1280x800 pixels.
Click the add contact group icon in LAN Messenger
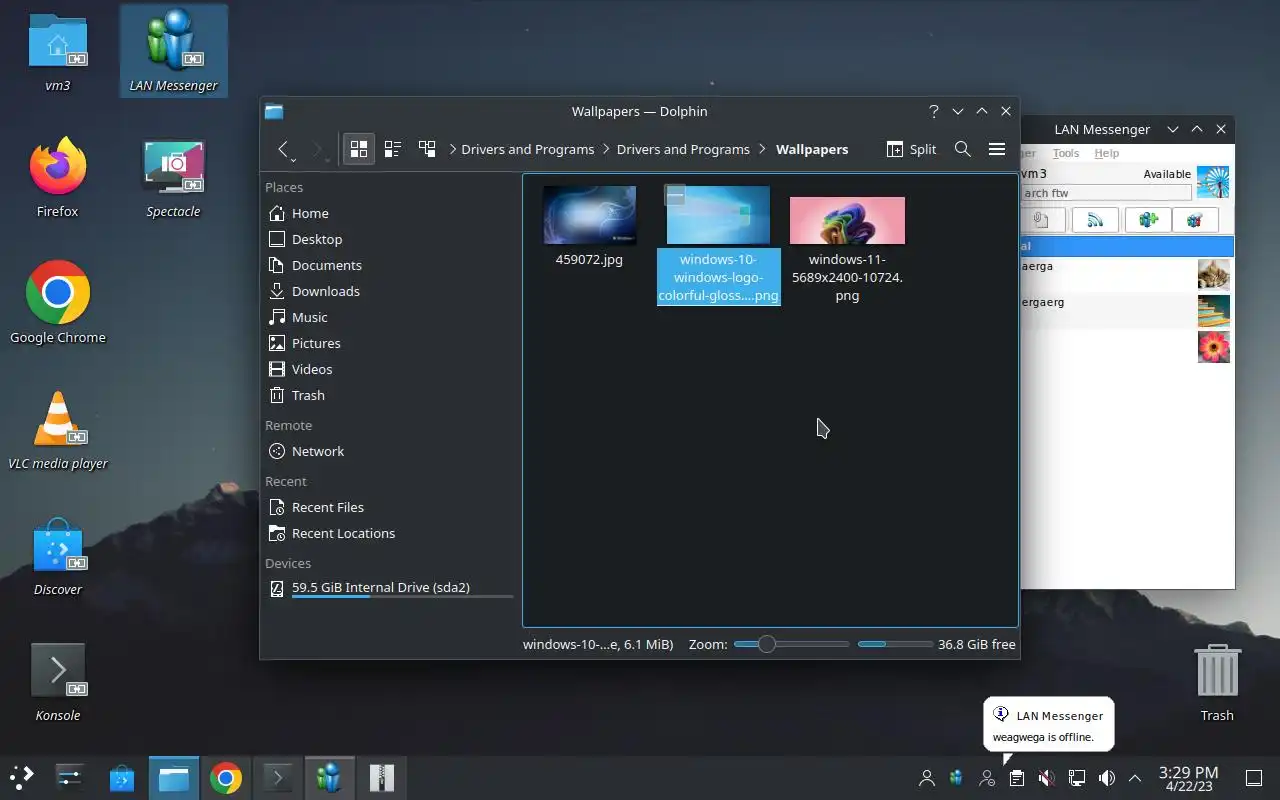[1148, 220]
